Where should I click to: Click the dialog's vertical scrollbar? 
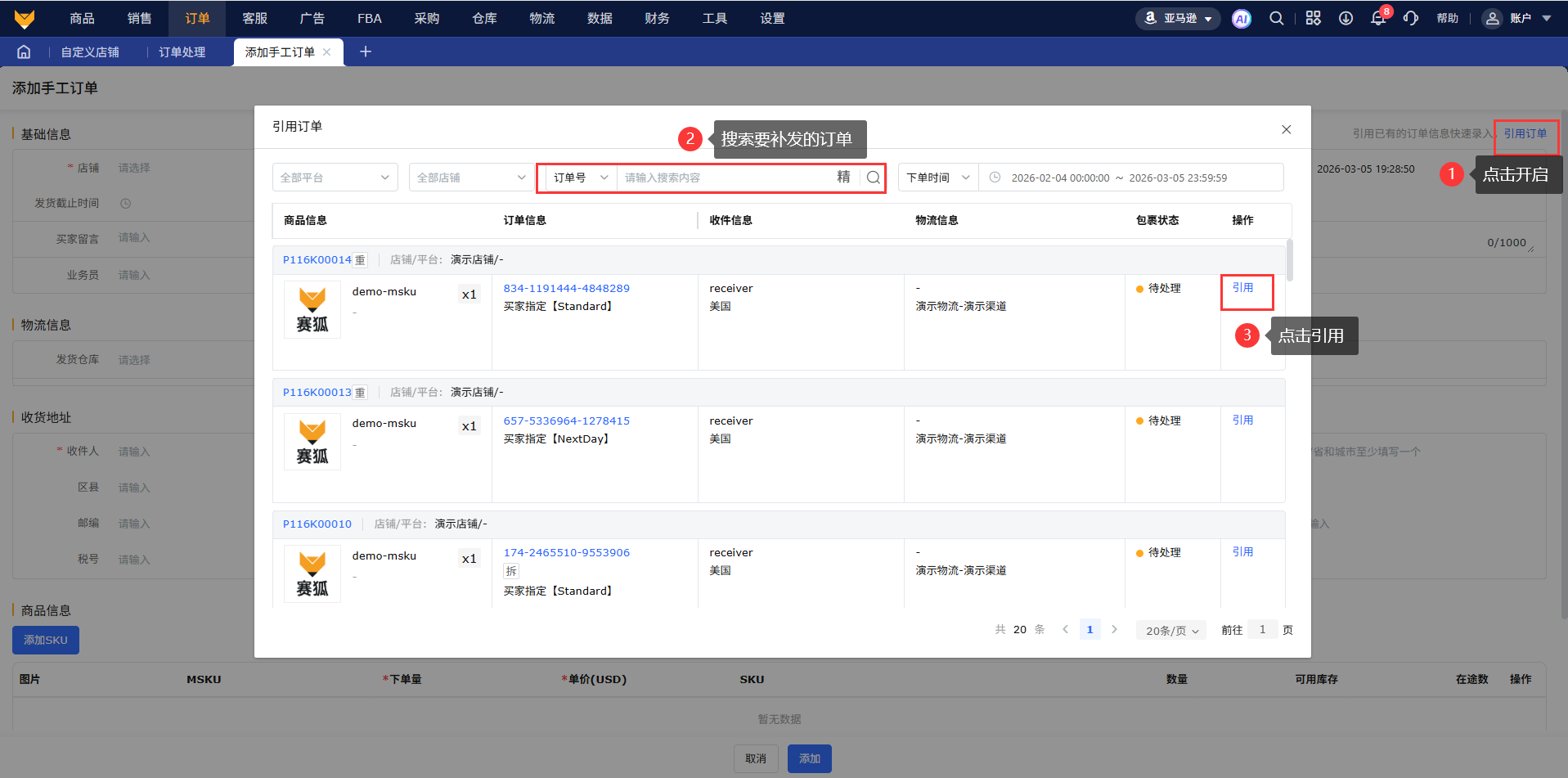pos(1290,262)
